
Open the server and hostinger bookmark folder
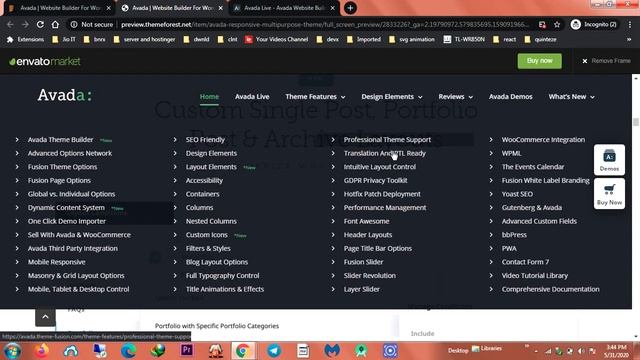pyautogui.click(x=144, y=40)
